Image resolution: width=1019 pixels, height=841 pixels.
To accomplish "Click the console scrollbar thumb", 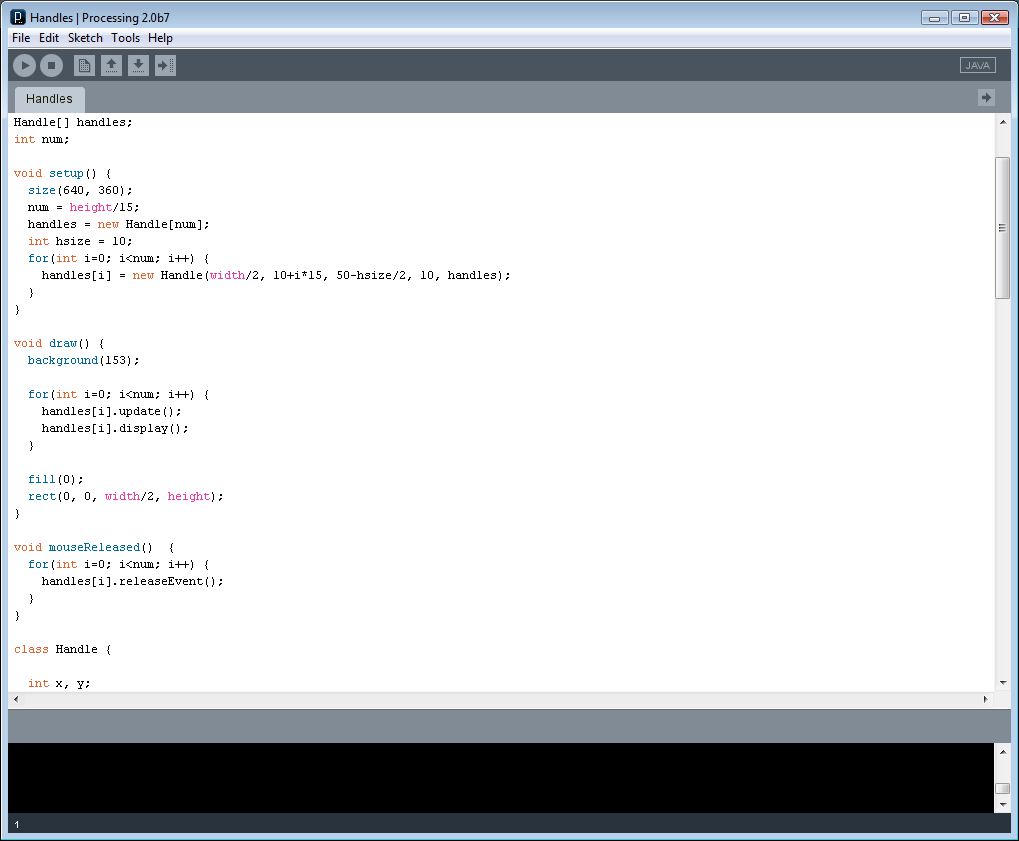I will (x=1003, y=788).
